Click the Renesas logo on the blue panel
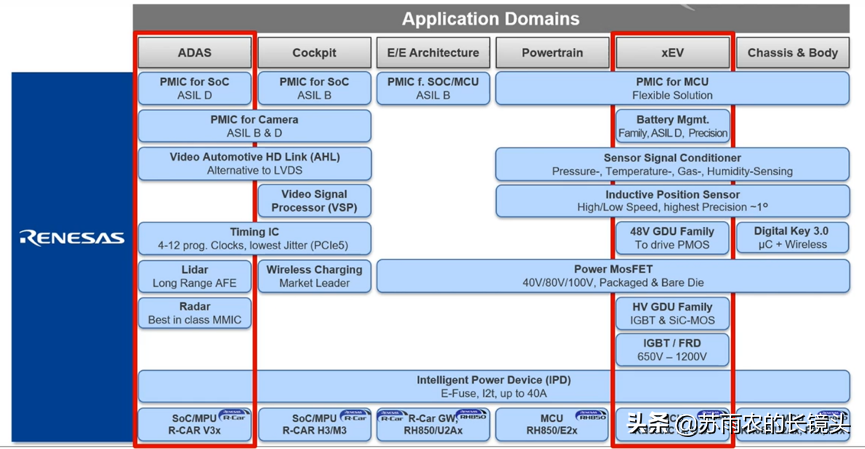Image resolution: width=865 pixels, height=449 pixels. pyautogui.click(x=72, y=238)
